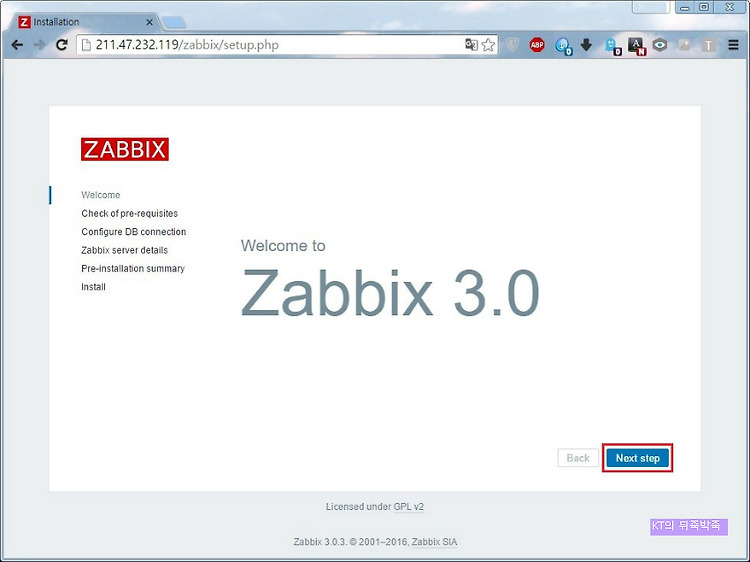Click the grey T extension icon
This screenshot has height=562, width=750.
pos(708,45)
